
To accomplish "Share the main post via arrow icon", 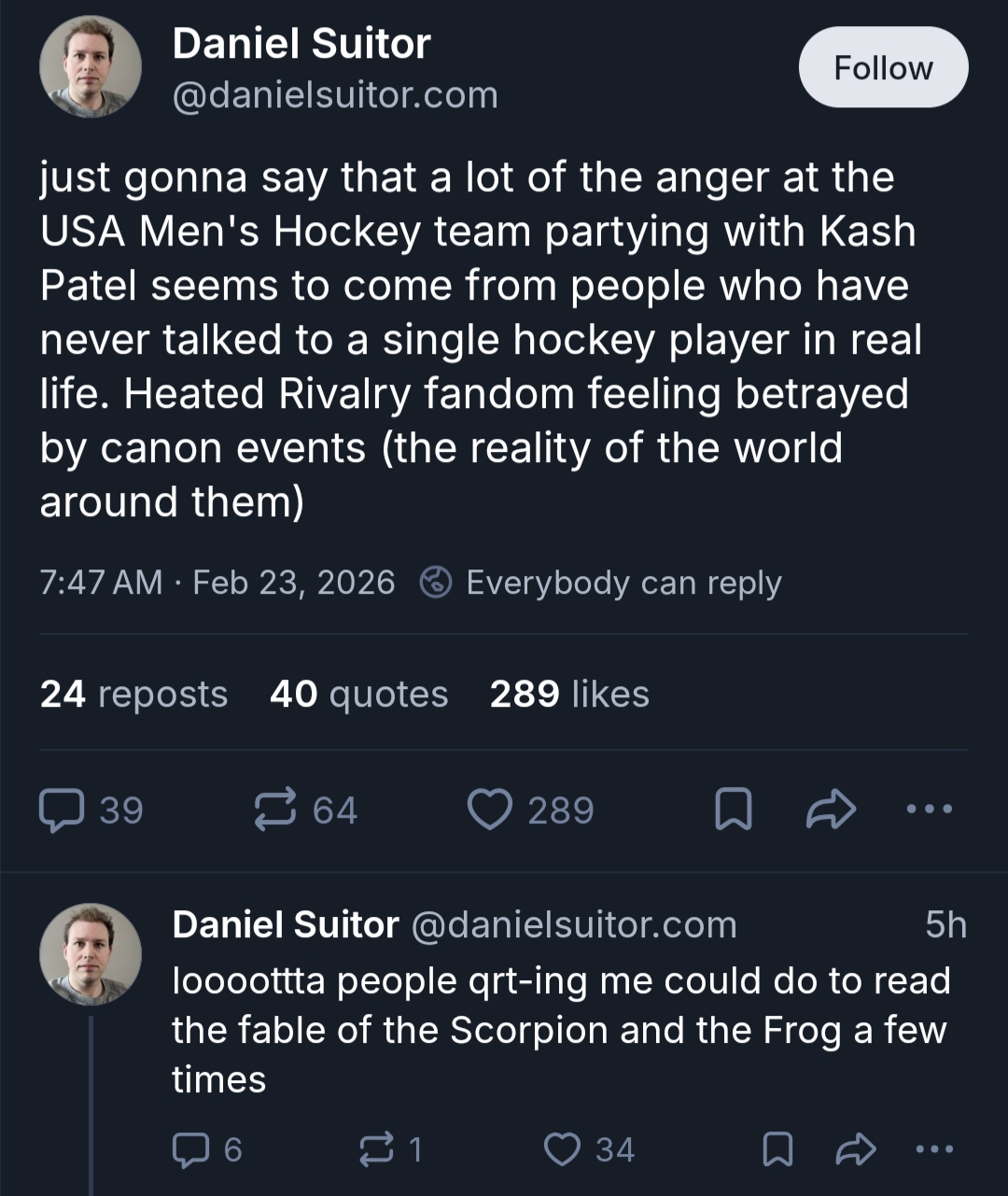I will pos(830,809).
